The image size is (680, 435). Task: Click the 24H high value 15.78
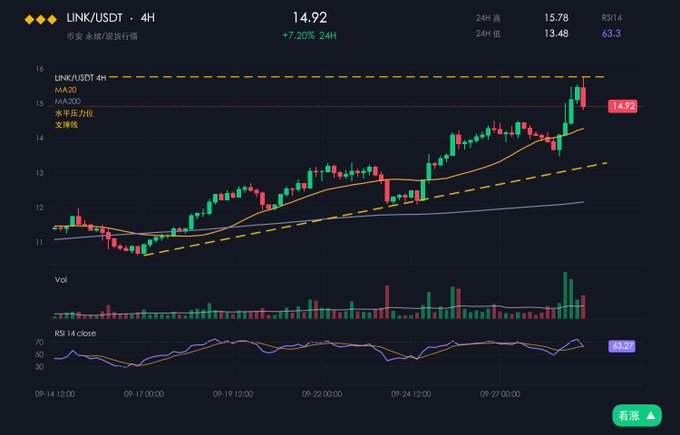click(x=556, y=18)
